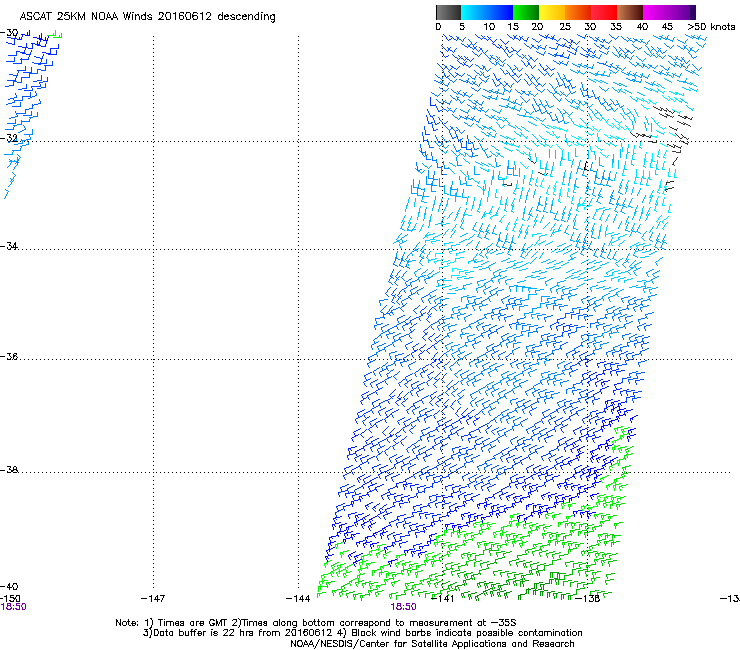
Task: Click the -144 longitude axis label
Action: tap(298, 599)
